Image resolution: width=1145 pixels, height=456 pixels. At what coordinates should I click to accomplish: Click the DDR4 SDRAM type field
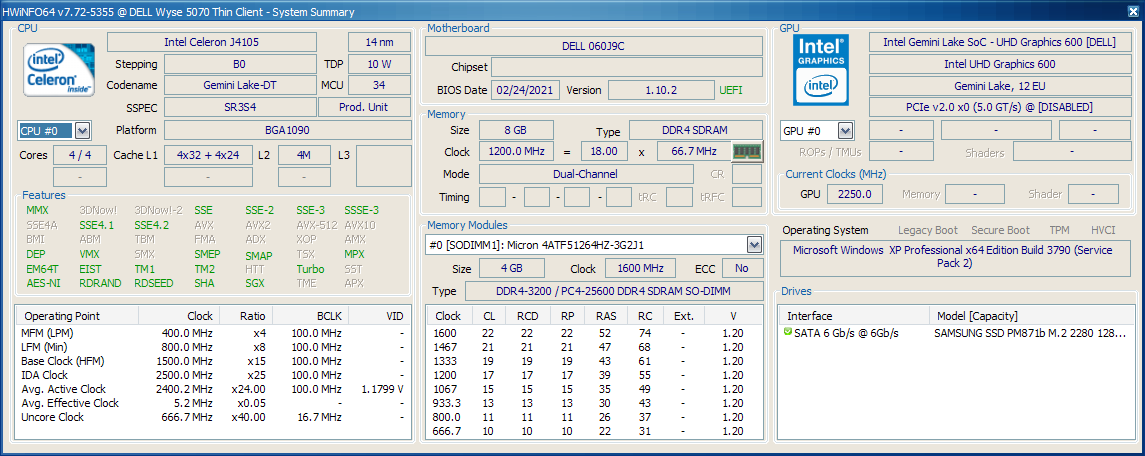(x=695, y=130)
